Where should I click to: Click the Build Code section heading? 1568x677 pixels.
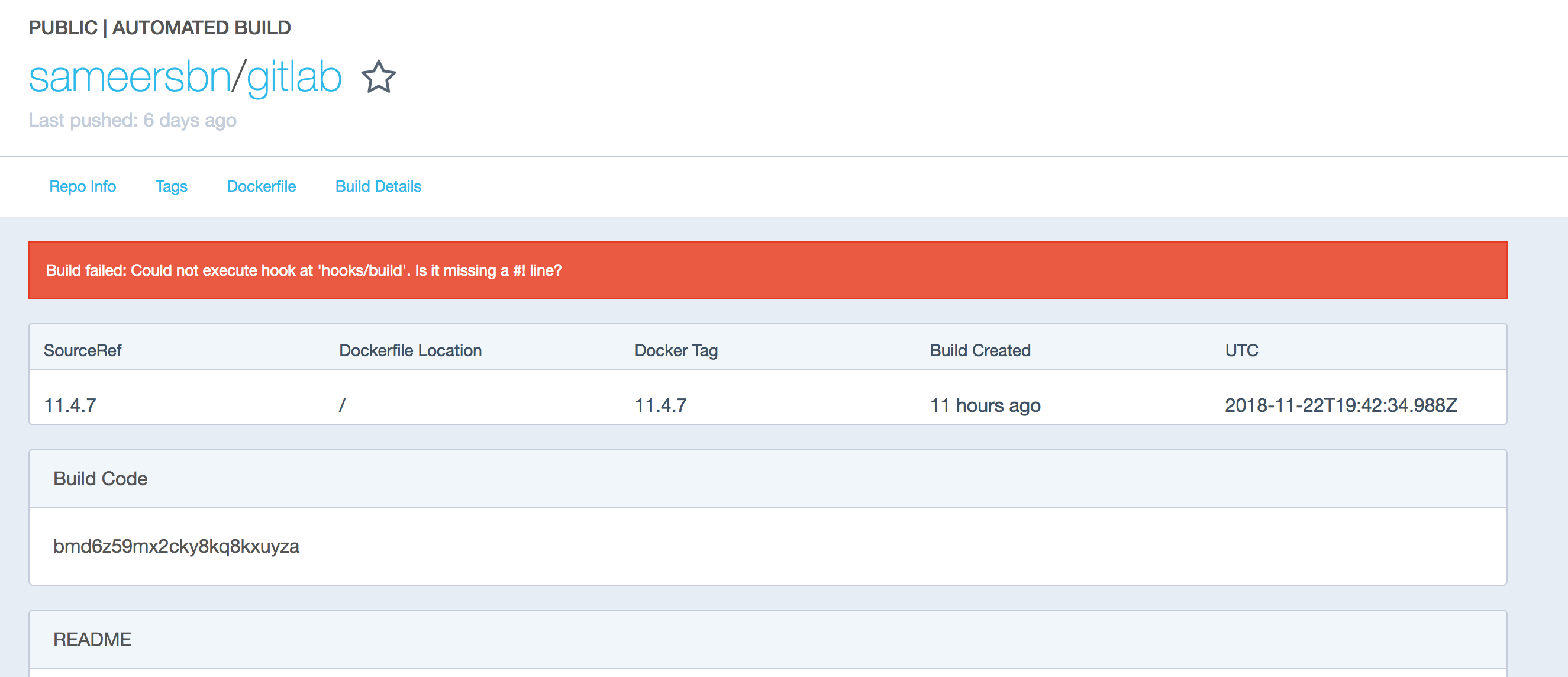pos(101,479)
